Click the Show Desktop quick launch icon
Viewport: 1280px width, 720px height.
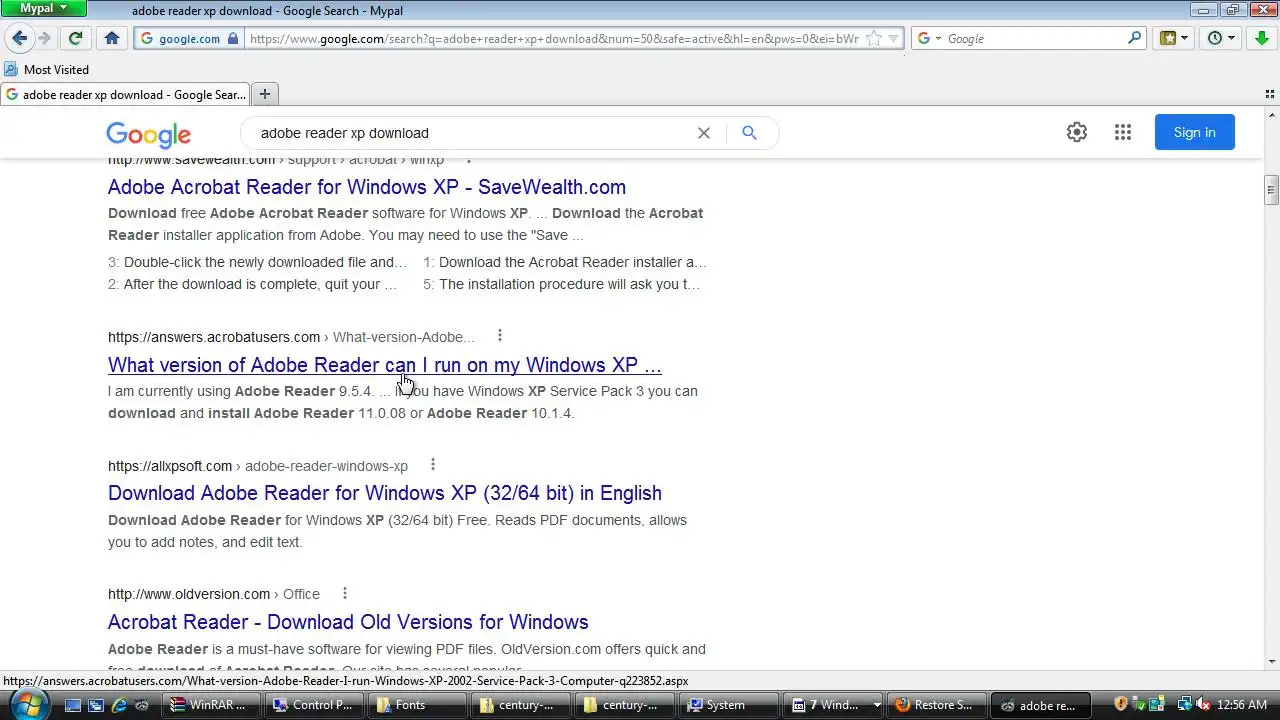click(73, 705)
